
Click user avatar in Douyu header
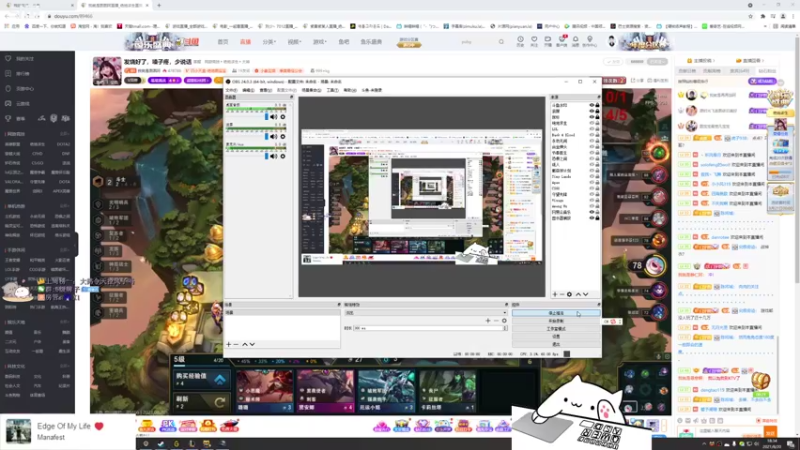point(612,41)
